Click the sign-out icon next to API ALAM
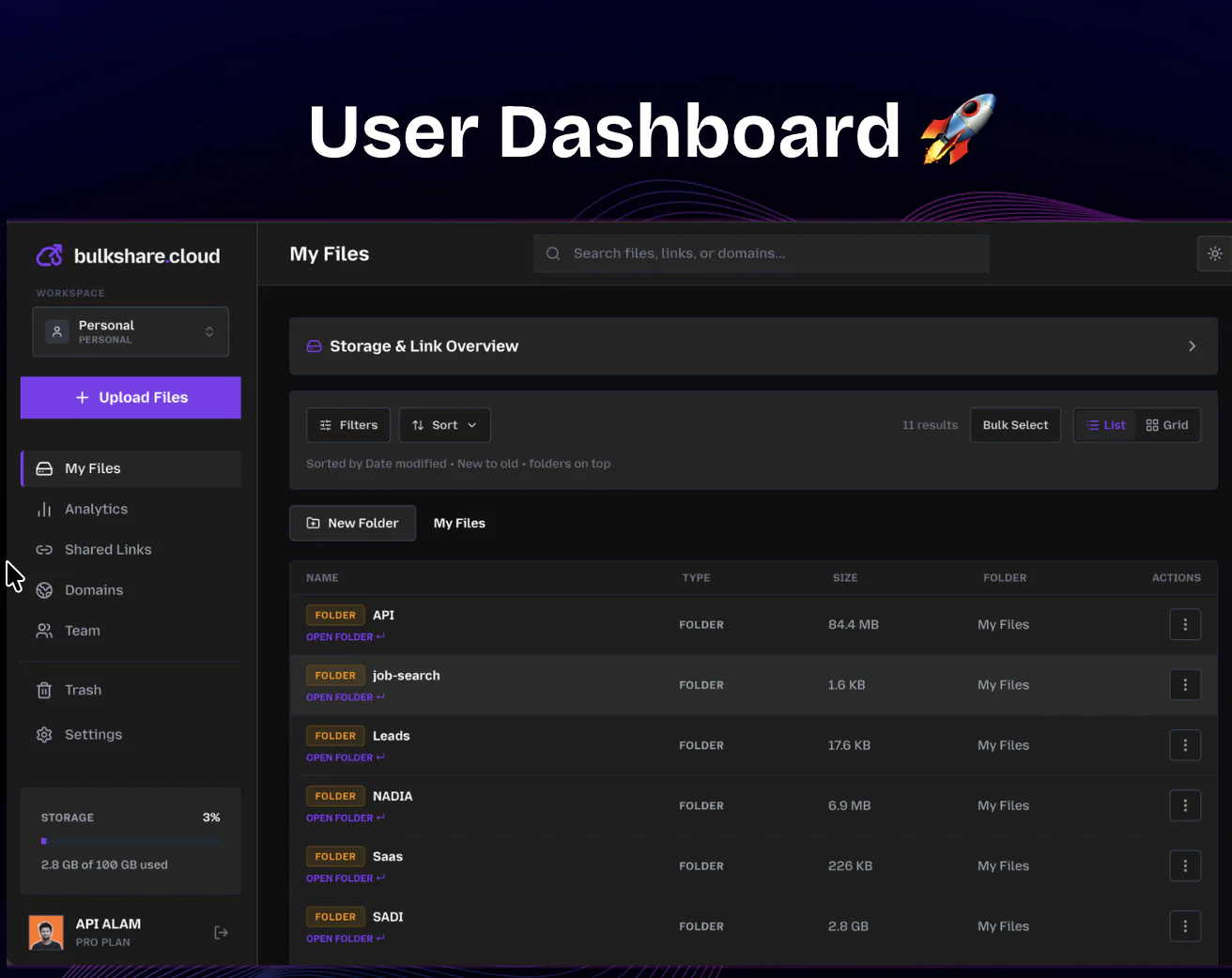 coord(221,932)
